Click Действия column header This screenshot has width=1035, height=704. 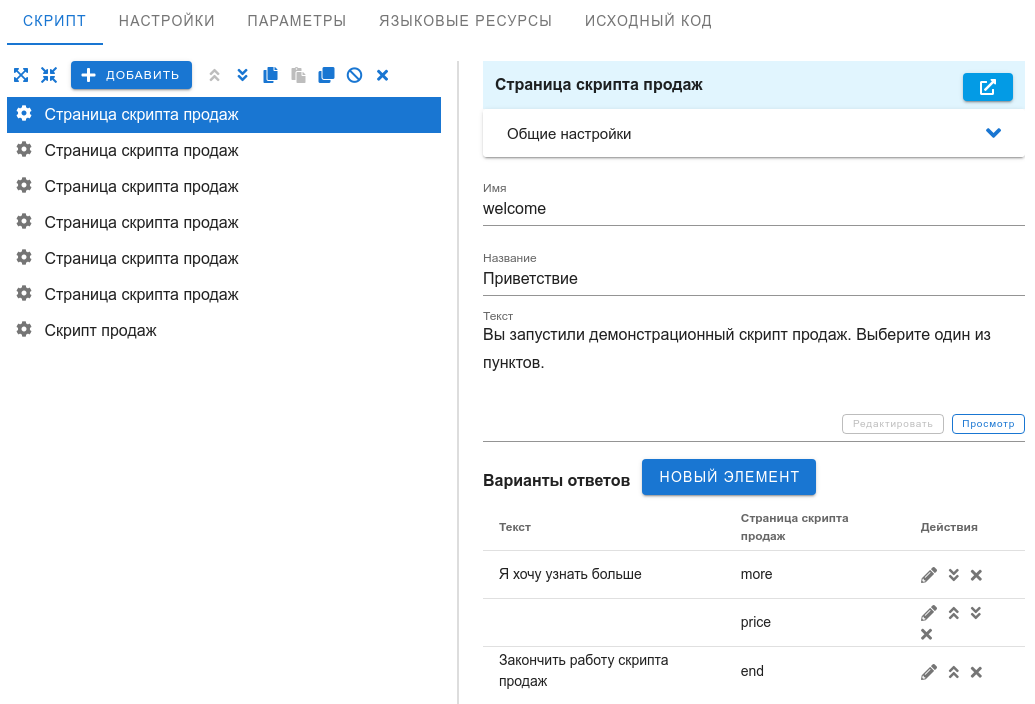[949, 527]
